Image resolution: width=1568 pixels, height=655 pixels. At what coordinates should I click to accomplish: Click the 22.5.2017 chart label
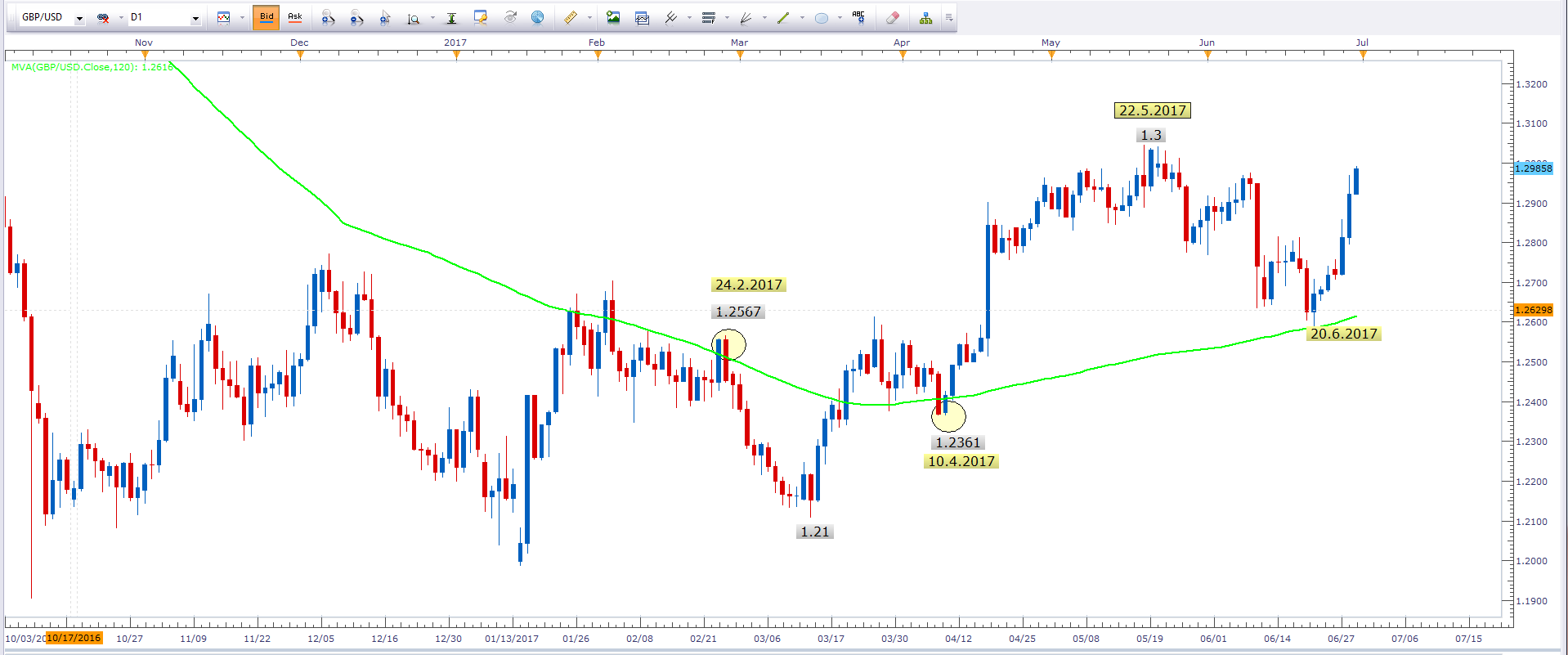(x=1152, y=110)
